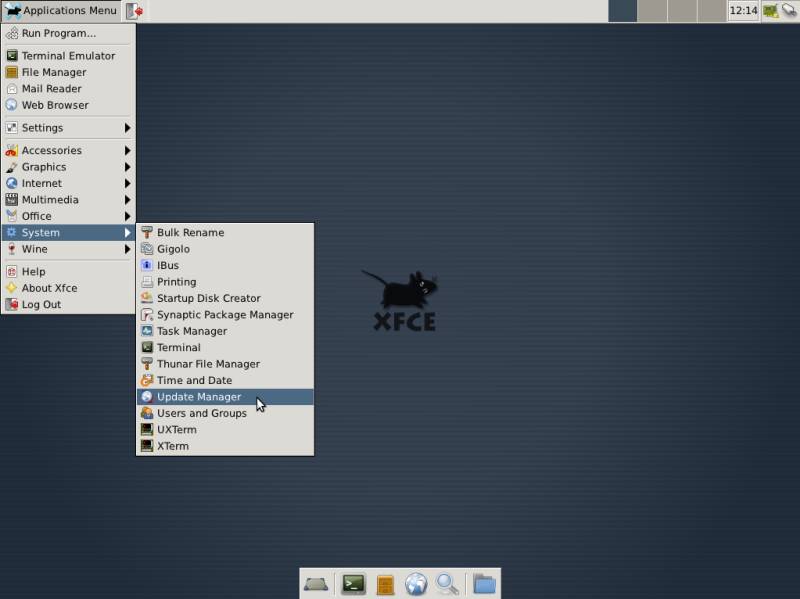Expand the Wine submenu arrow
The width and height of the screenshot is (800, 599).
[128, 249]
